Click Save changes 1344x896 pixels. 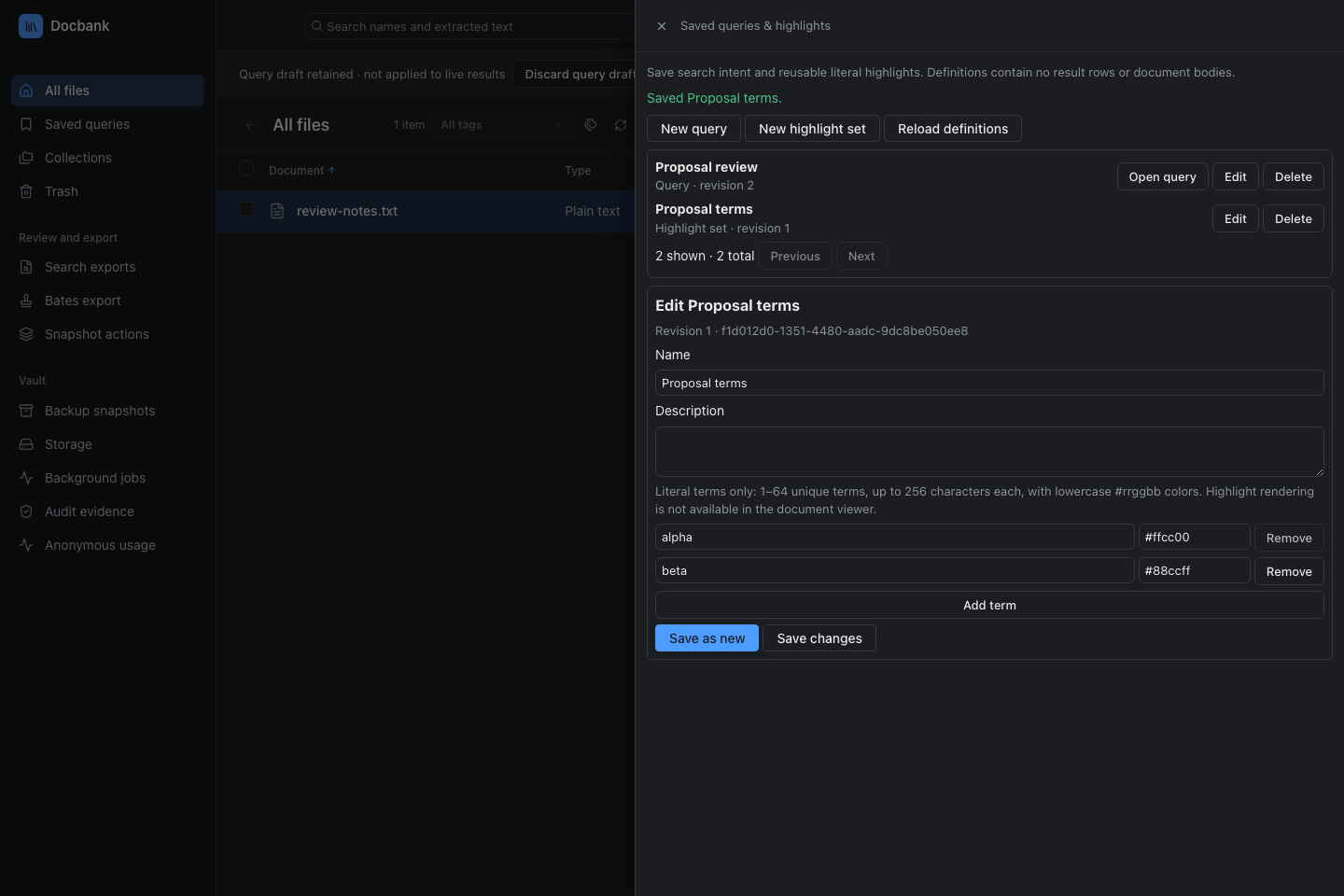coord(819,638)
